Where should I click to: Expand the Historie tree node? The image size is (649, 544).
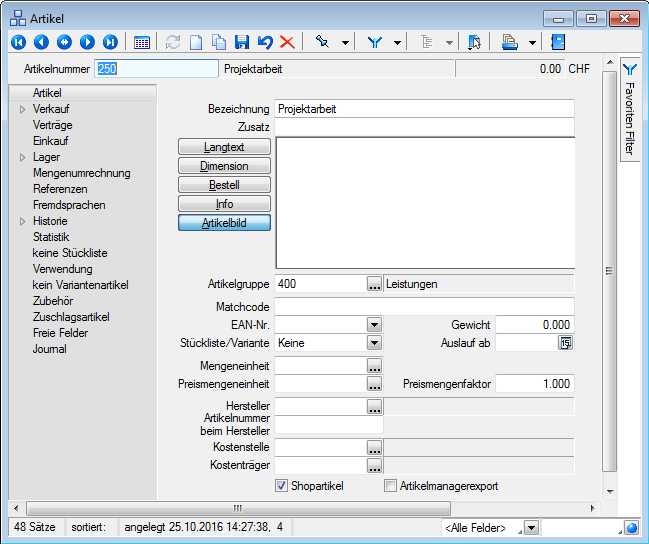point(23,221)
